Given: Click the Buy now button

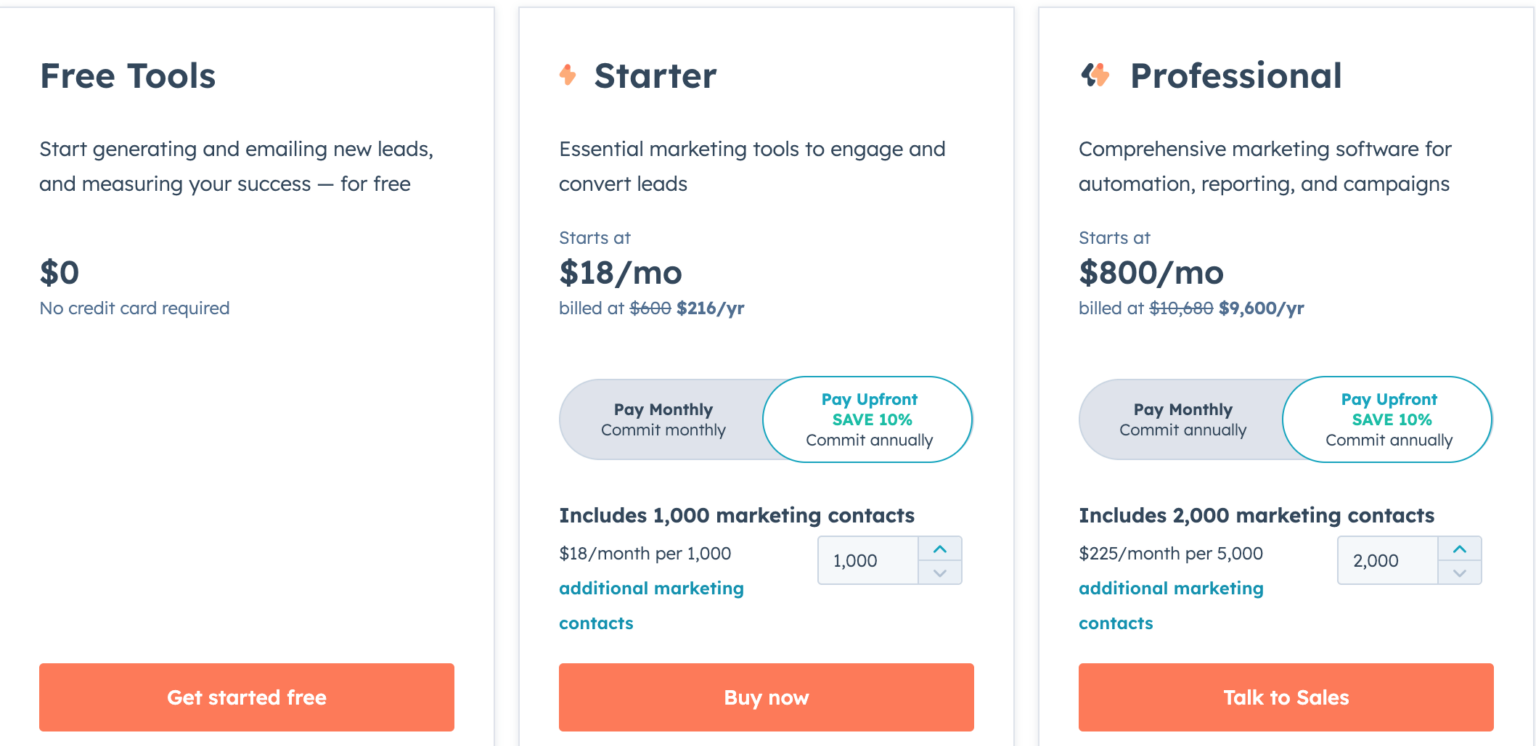Looking at the screenshot, I should 766,697.
